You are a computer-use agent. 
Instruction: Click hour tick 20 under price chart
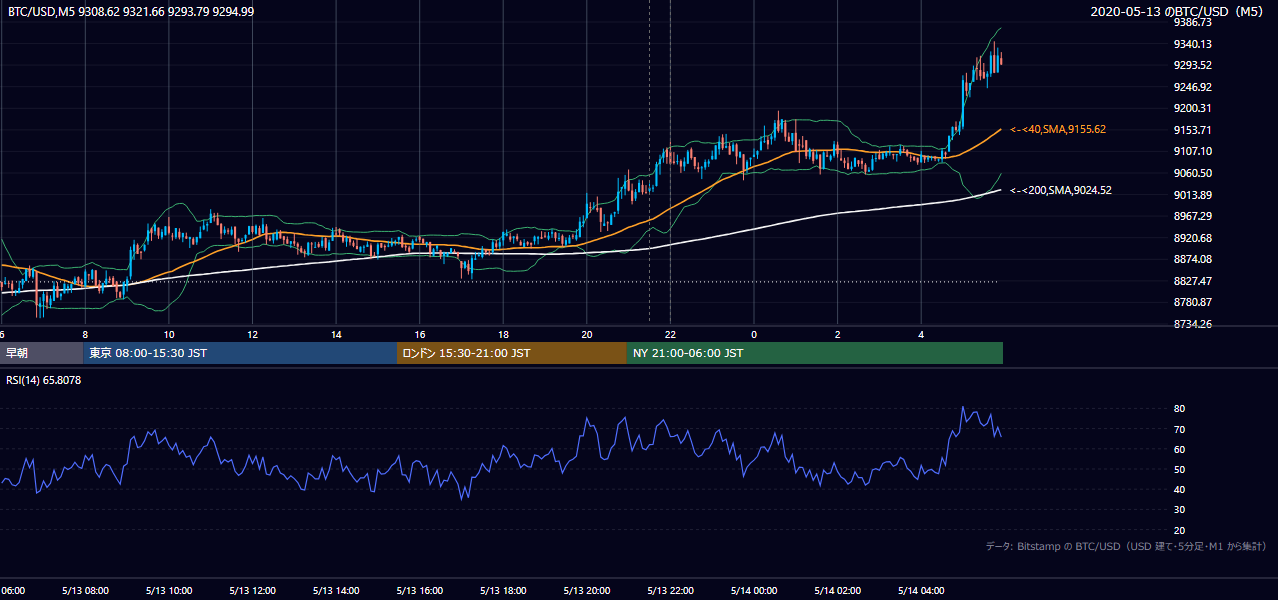(587, 335)
